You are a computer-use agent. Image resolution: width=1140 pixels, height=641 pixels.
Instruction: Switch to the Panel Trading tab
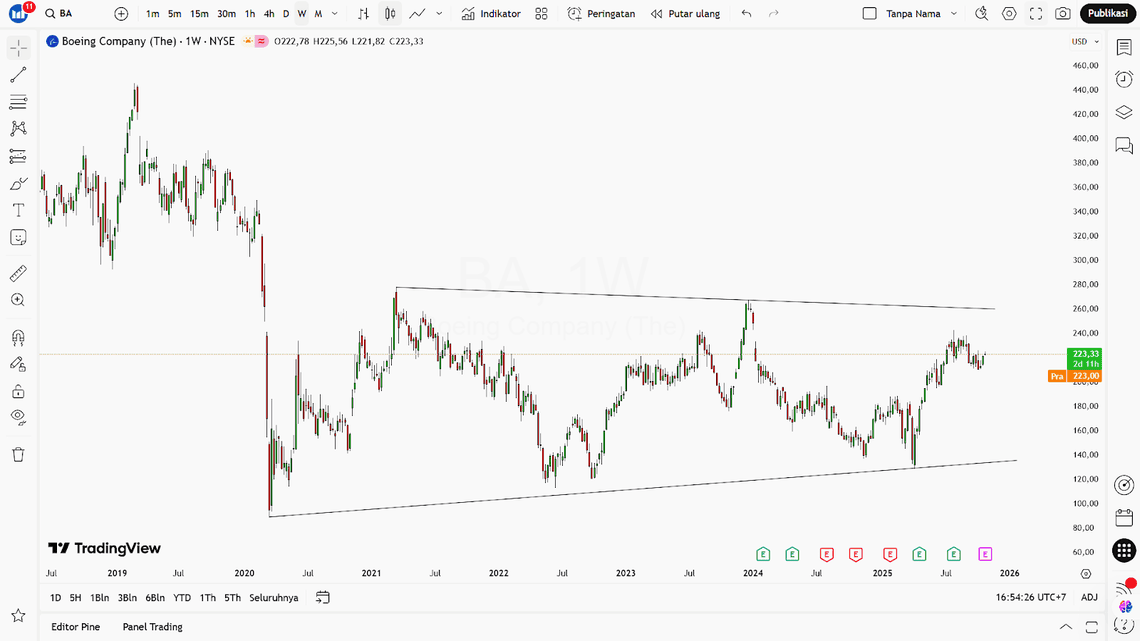152,627
